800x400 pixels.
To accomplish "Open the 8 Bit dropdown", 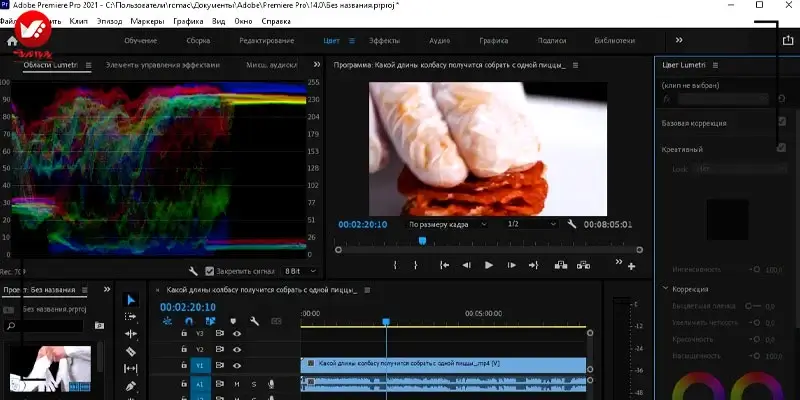I will (x=300, y=271).
